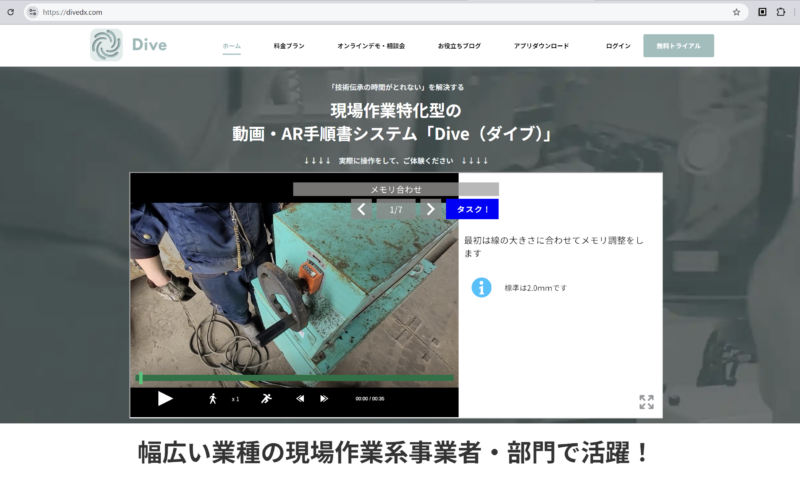Click the 1/7 step counter
This screenshot has height=485, width=800.
(396, 210)
